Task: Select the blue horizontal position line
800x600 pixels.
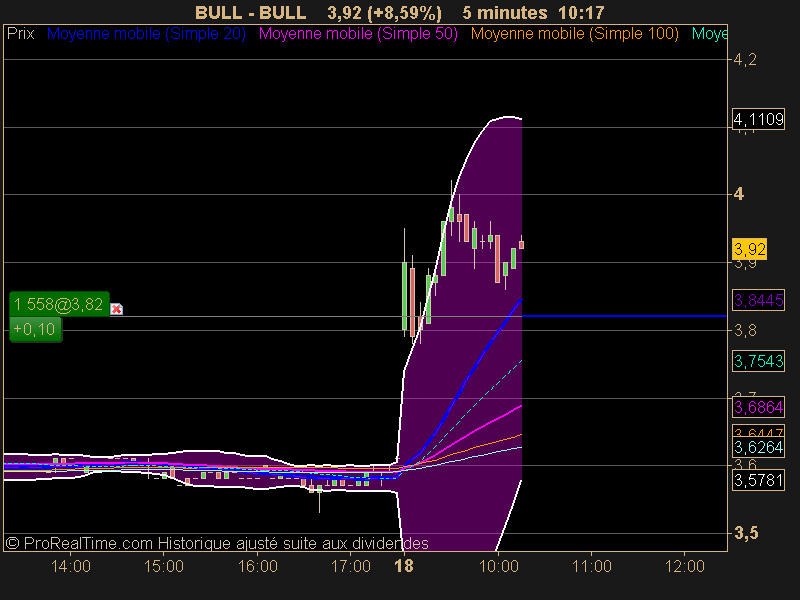Action: [624, 316]
